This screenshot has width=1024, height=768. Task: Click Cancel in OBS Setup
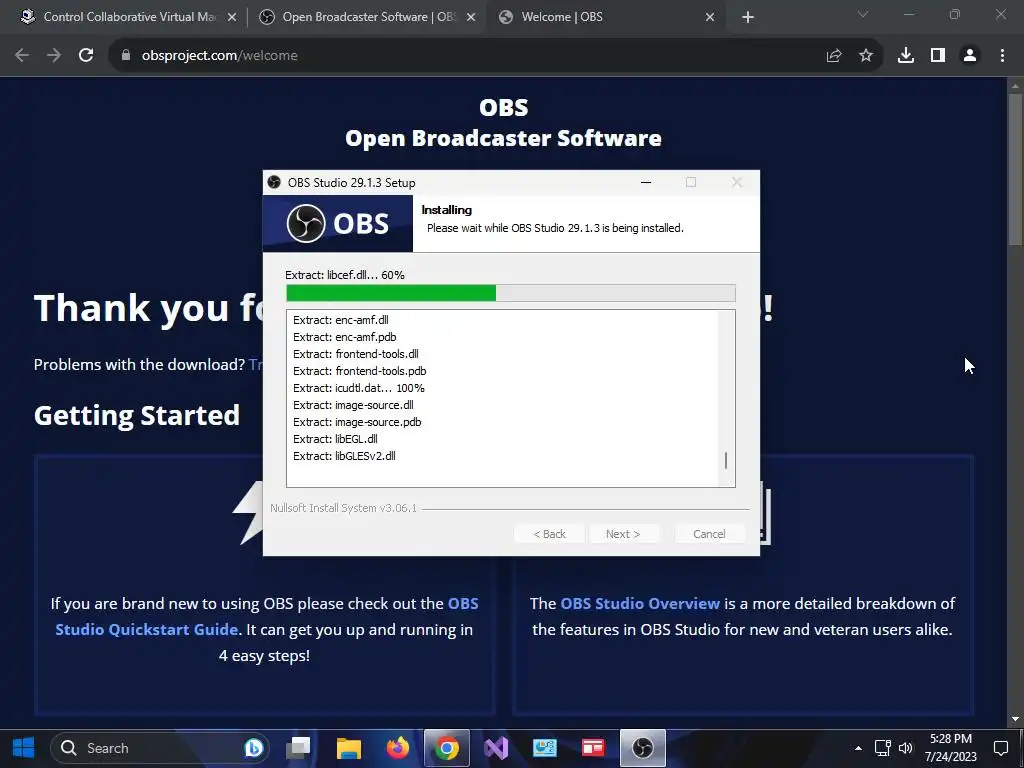tap(709, 534)
